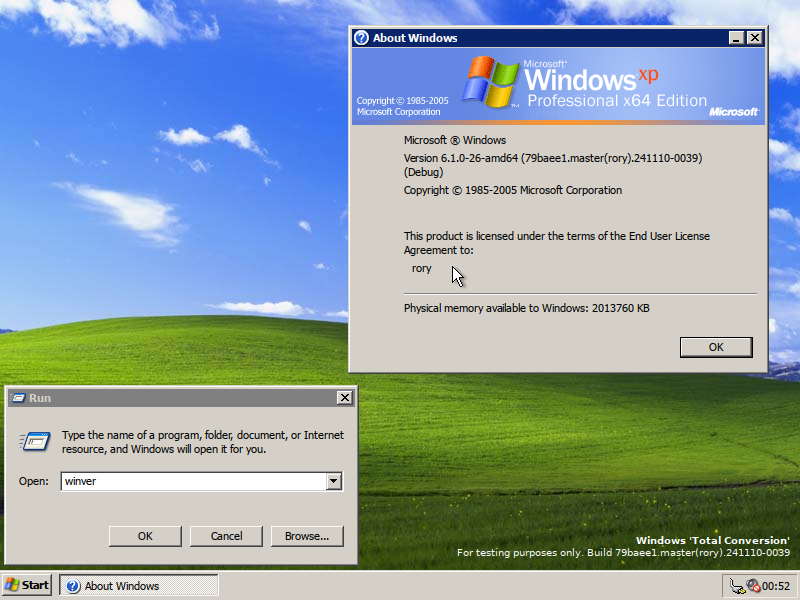This screenshot has height=600, width=800.
Task: Minimize the About Windows dialog
Action: click(x=736, y=38)
